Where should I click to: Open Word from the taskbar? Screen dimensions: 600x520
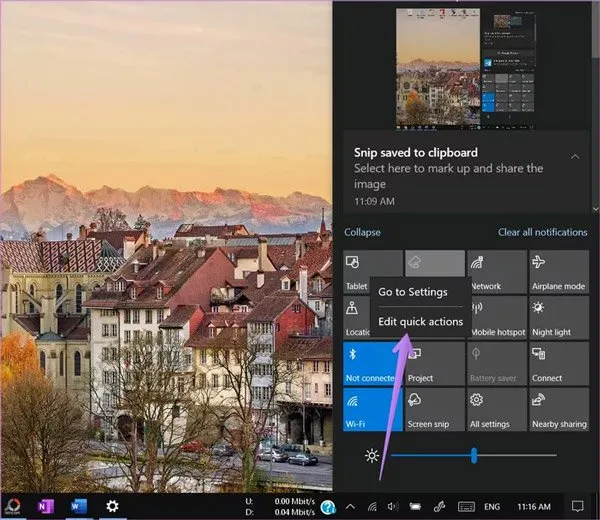(79, 506)
